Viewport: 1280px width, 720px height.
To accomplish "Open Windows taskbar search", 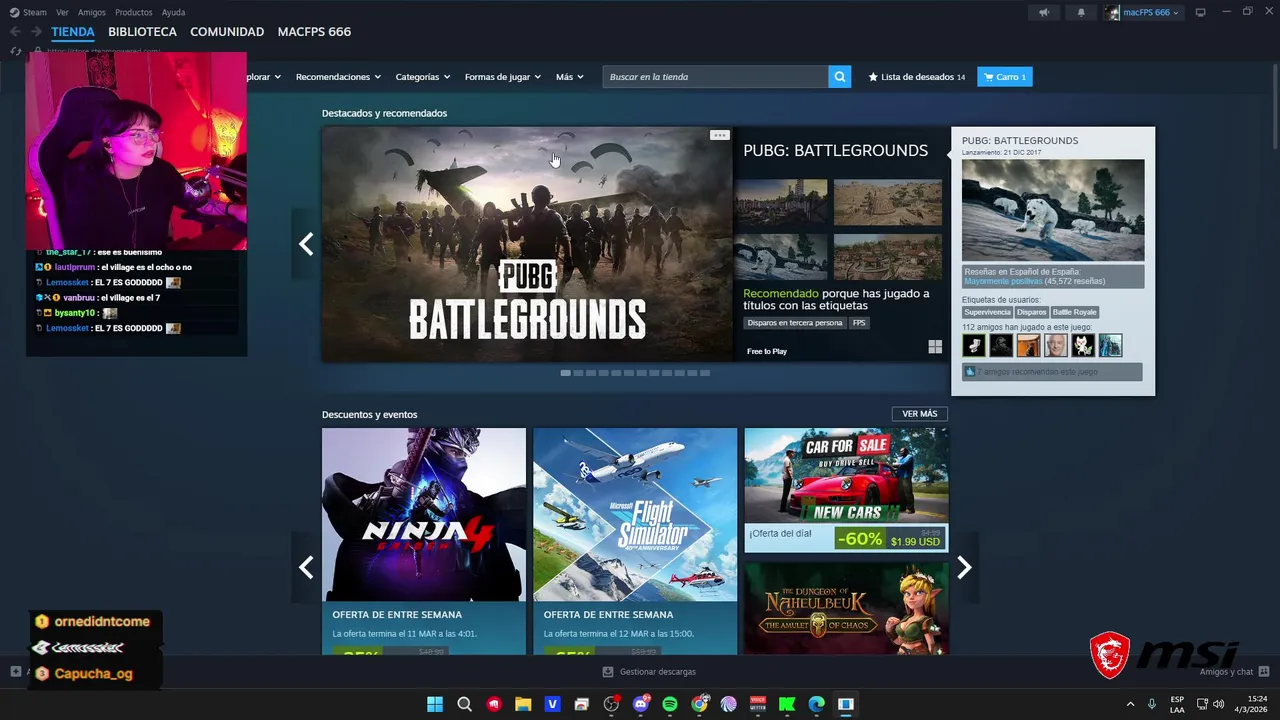I will pos(464,704).
